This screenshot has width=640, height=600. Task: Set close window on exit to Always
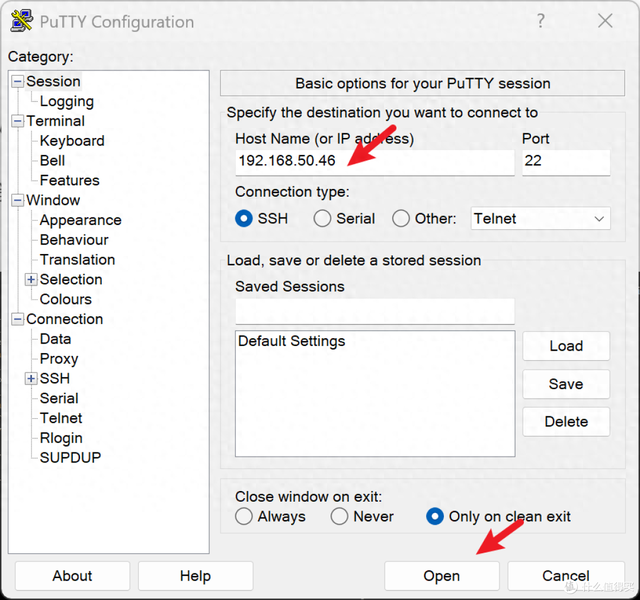click(x=244, y=517)
